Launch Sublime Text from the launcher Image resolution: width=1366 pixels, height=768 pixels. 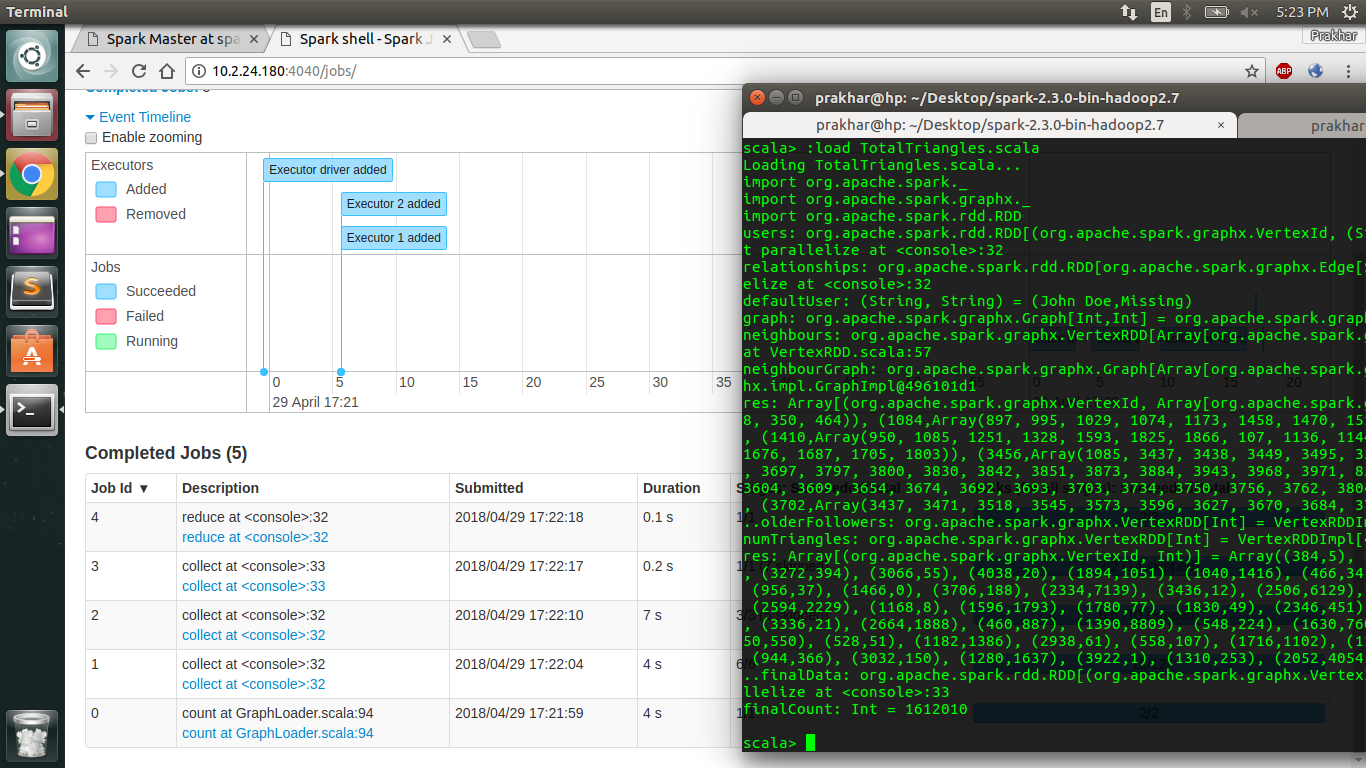click(x=33, y=292)
